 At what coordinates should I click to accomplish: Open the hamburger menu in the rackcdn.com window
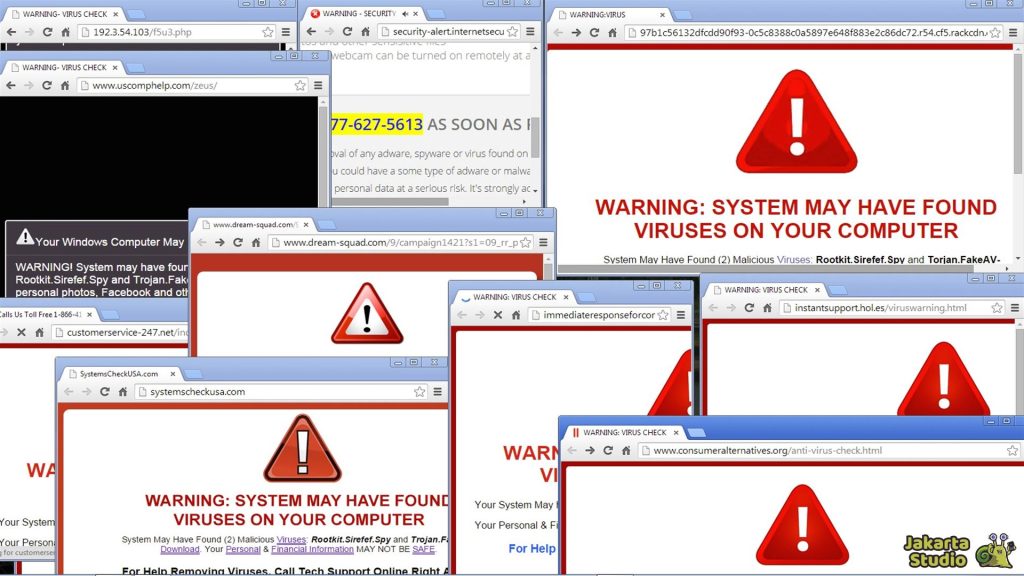pyautogui.click(x=1013, y=32)
